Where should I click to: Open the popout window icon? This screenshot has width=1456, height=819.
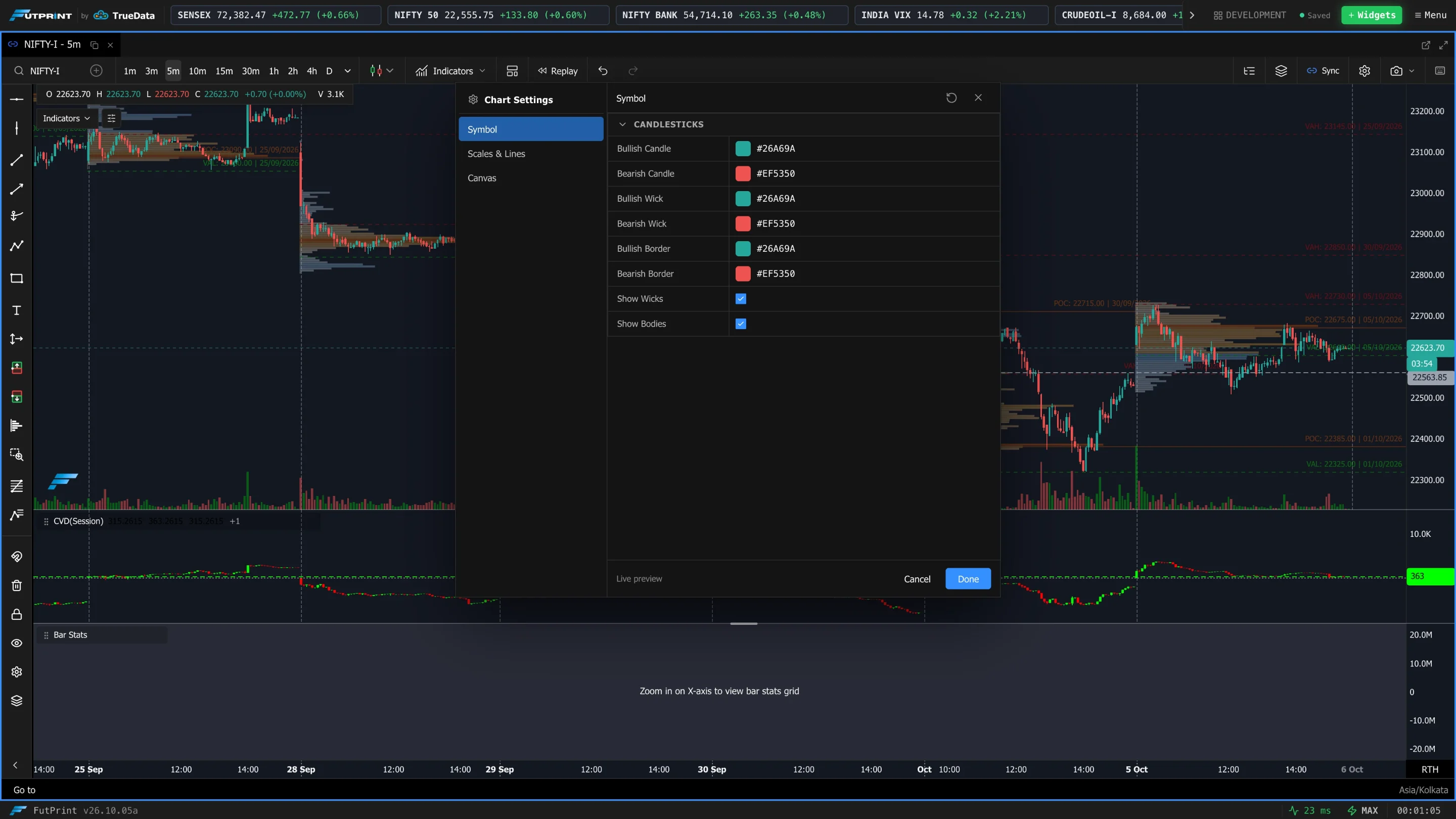(x=1426, y=44)
